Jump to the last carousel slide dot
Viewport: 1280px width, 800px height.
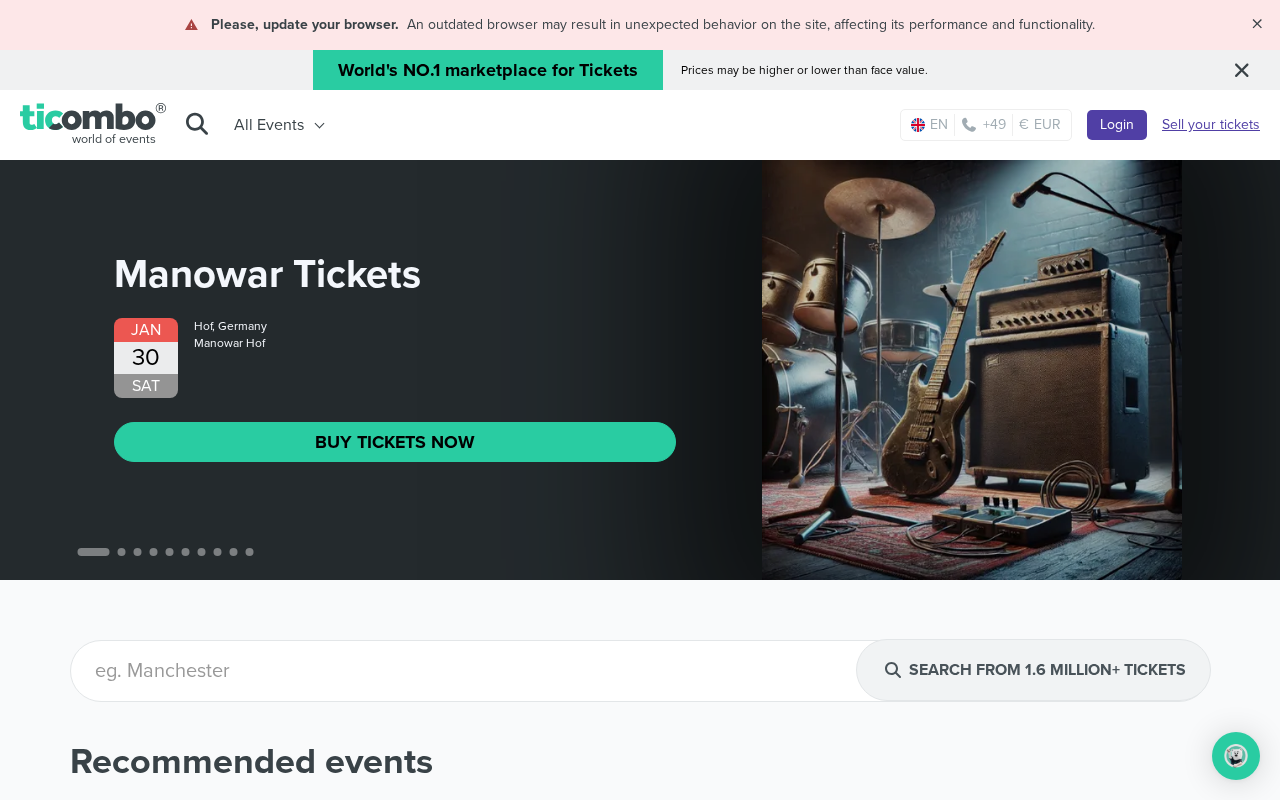[x=249, y=552]
